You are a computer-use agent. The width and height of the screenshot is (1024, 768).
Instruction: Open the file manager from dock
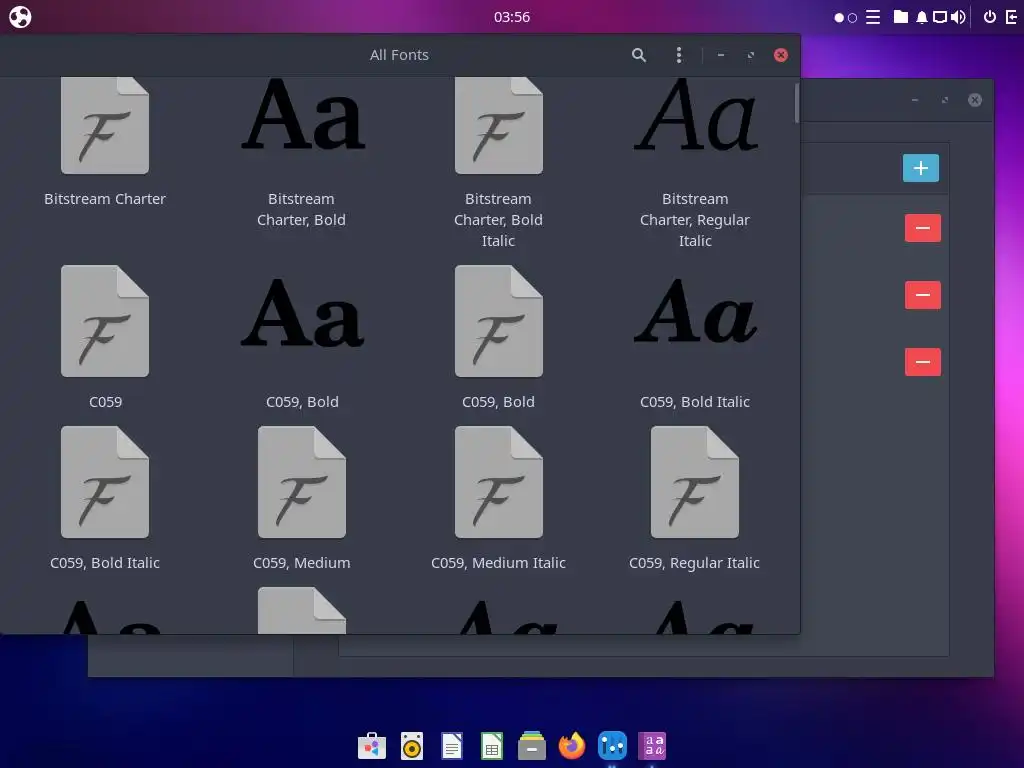532,745
